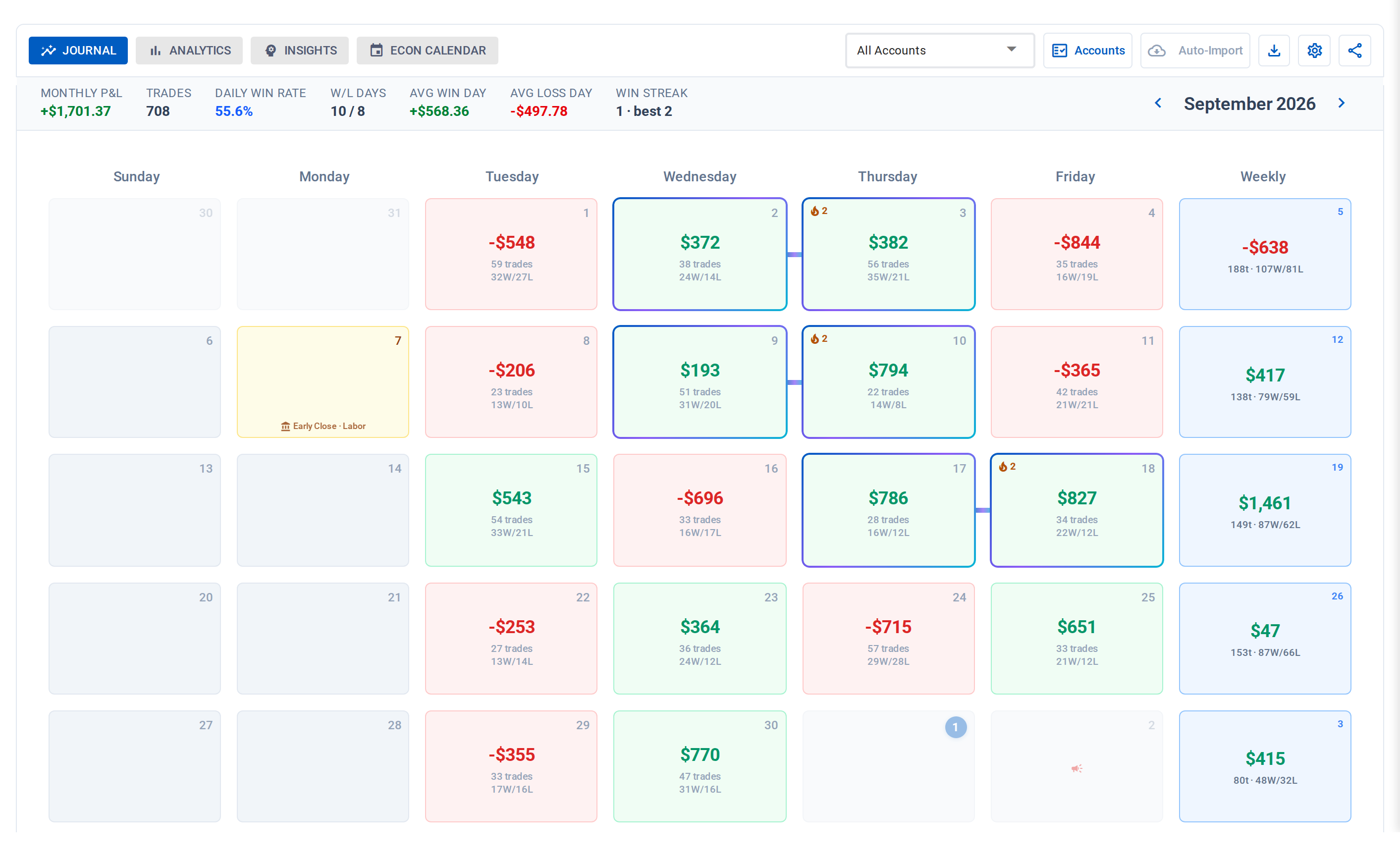The image size is (1400, 863).
Task: Select the September 16 cell showing -$696
Action: pos(700,510)
